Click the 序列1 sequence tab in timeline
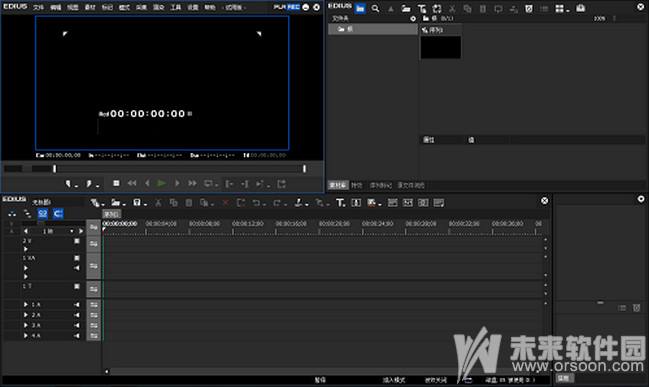This screenshot has height=387, width=649. tap(111, 214)
